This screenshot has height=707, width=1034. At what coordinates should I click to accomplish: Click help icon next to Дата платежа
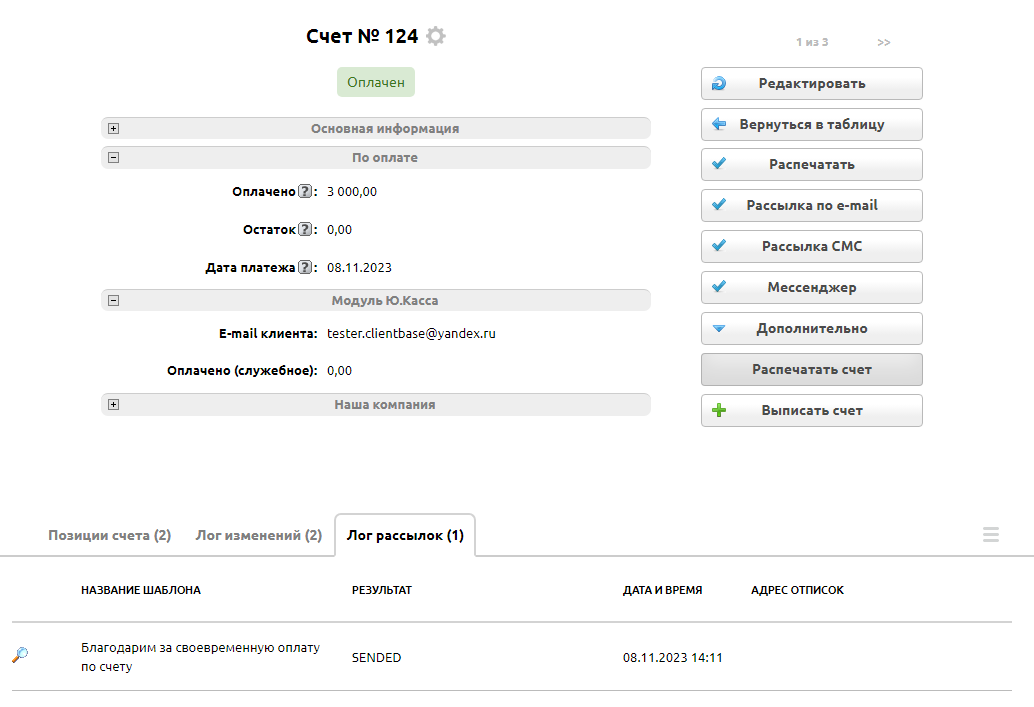click(x=305, y=268)
